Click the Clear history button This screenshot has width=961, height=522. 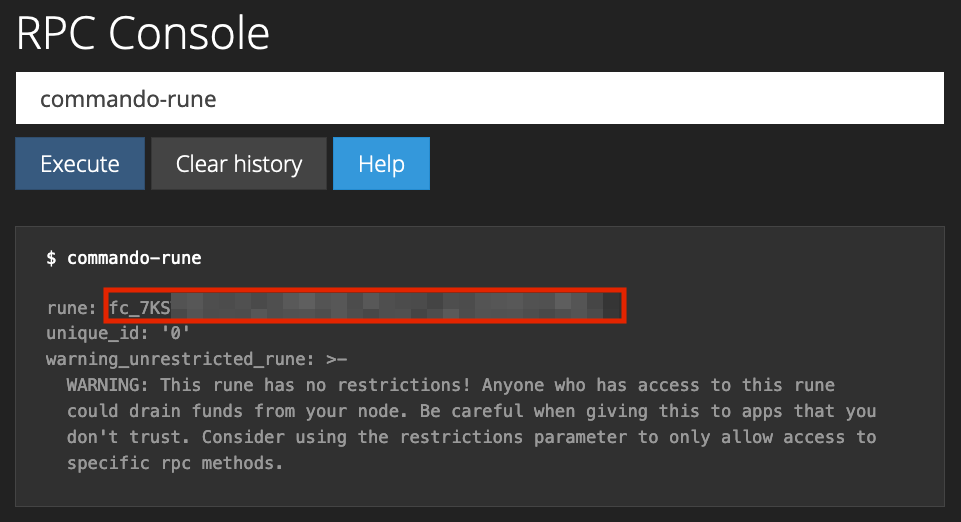[x=239, y=164]
